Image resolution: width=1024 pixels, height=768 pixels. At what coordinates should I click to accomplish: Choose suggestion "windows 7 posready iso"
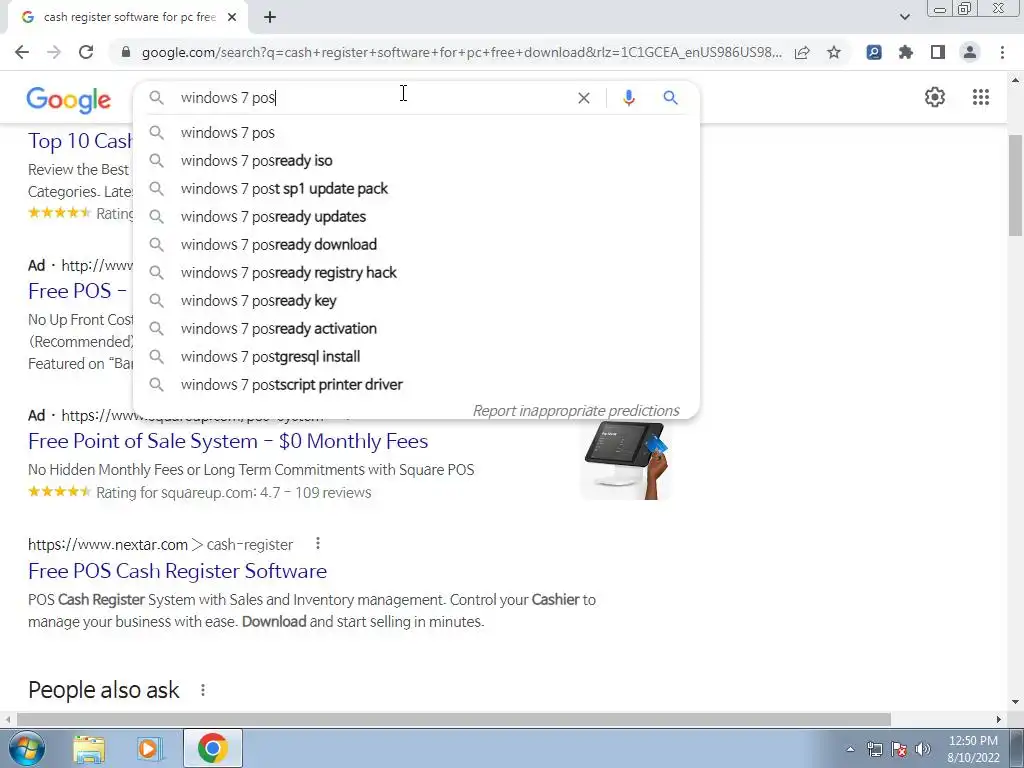[x=416, y=161]
